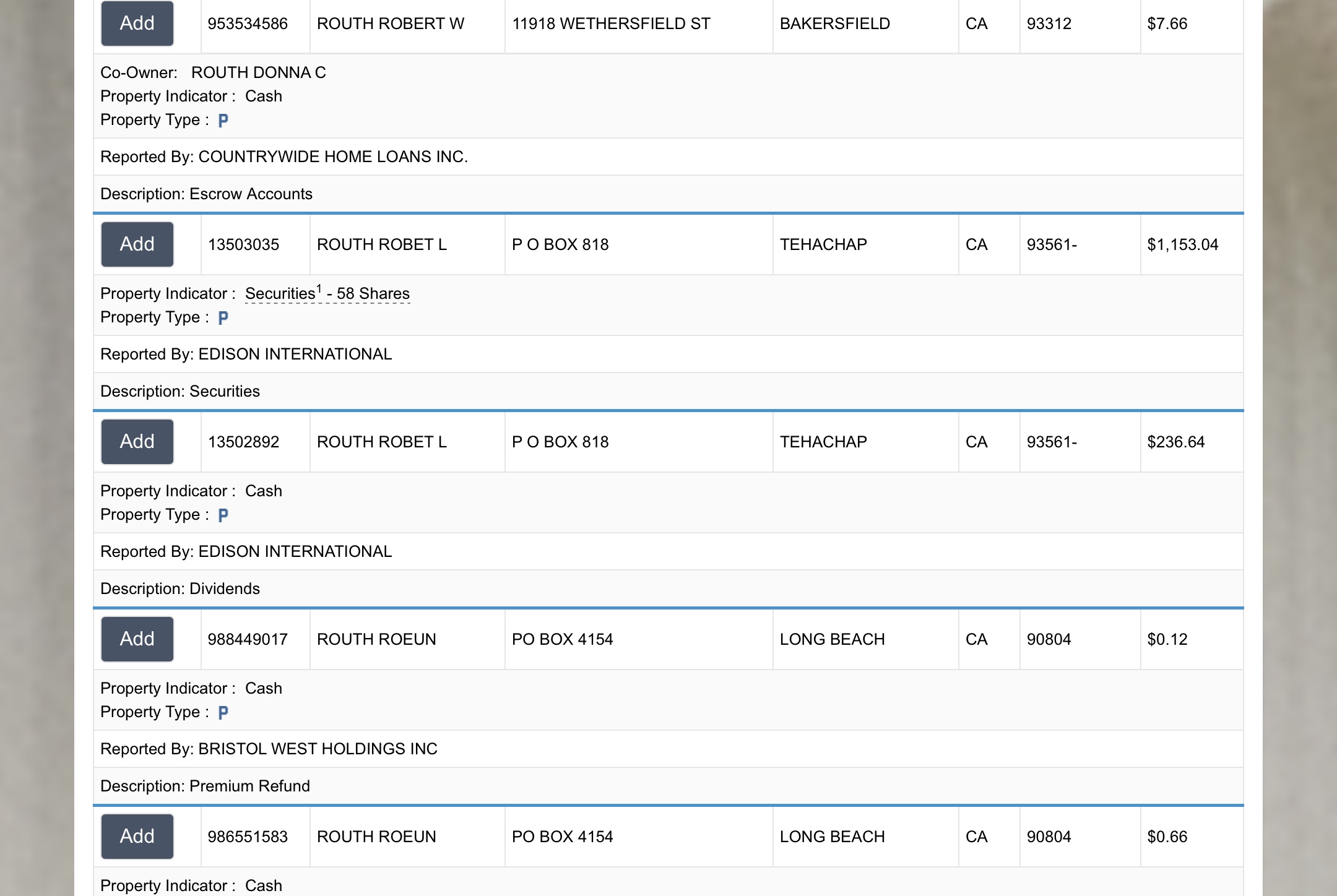1337x896 pixels.
Task: Select property ID 988449017
Action: point(248,639)
